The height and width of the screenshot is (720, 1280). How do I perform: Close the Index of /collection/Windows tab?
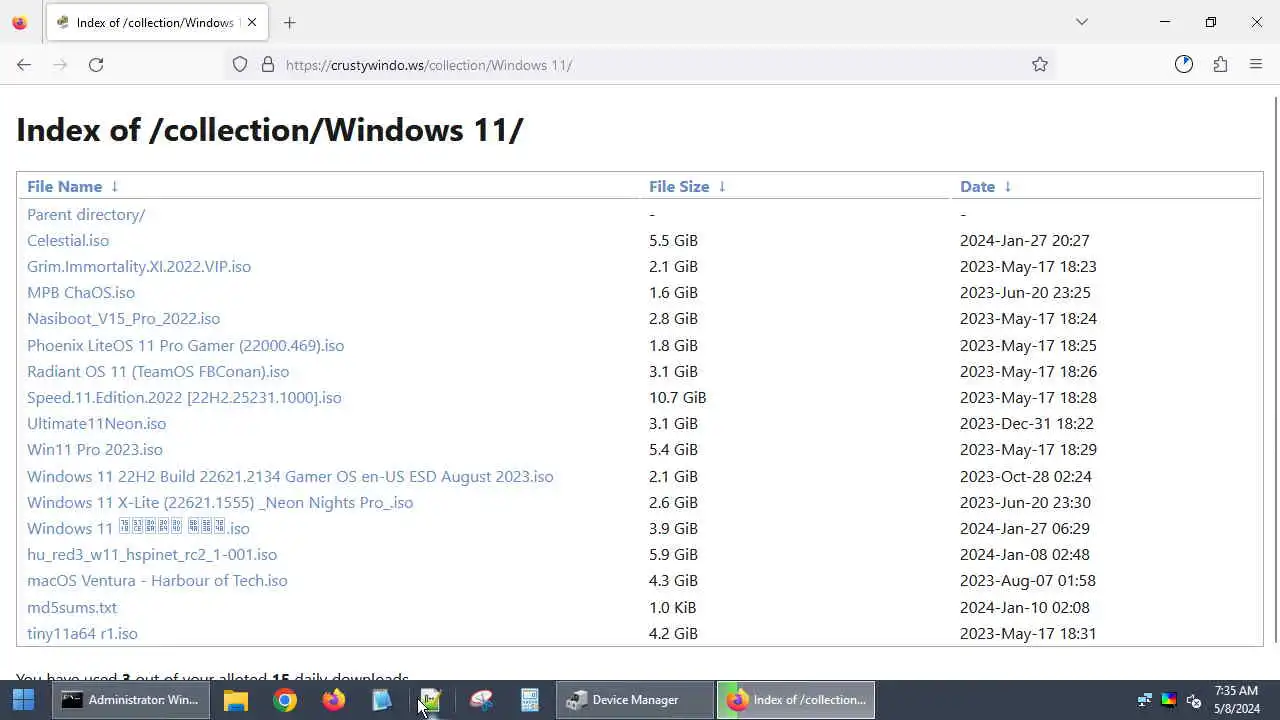[x=252, y=22]
